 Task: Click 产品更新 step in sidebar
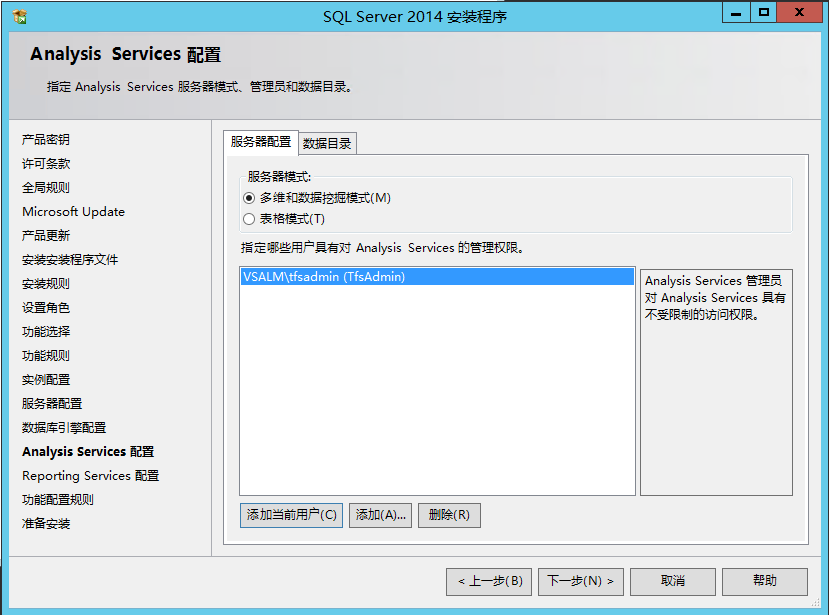click(x=46, y=236)
